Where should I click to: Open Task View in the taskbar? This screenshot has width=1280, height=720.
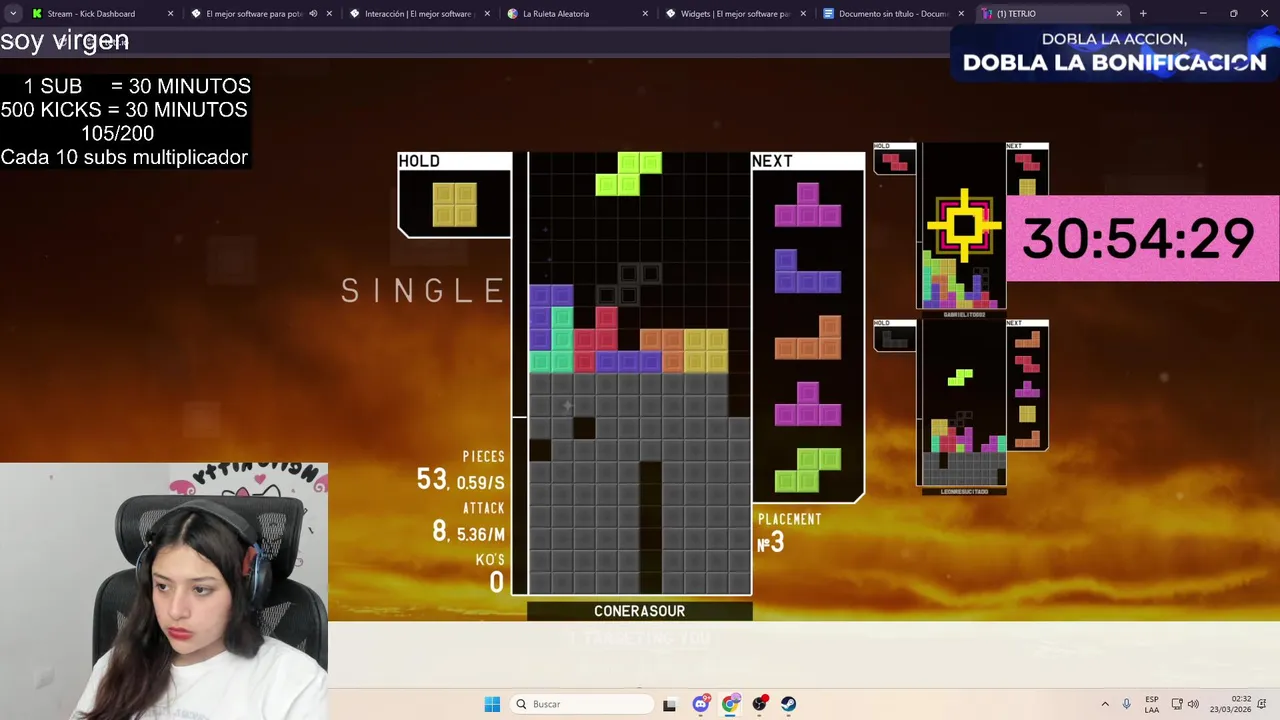[669, 704]
